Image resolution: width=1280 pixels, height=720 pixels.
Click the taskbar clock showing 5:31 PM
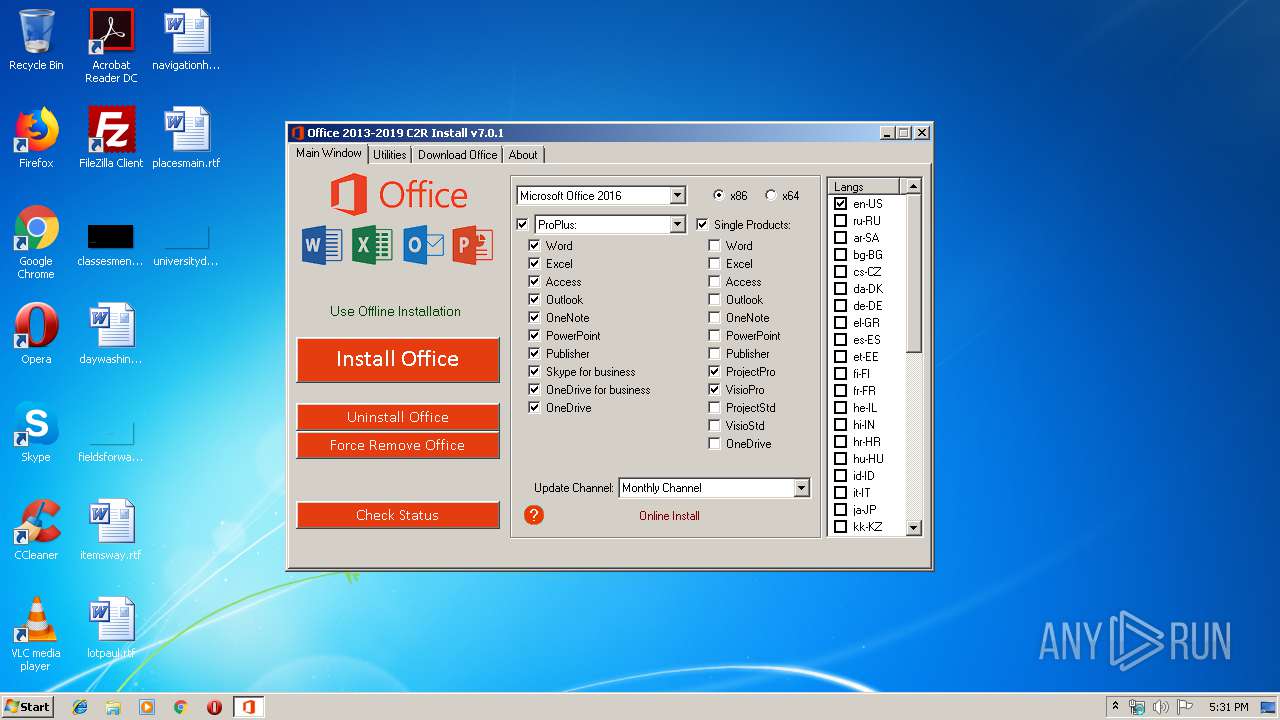1228,707
